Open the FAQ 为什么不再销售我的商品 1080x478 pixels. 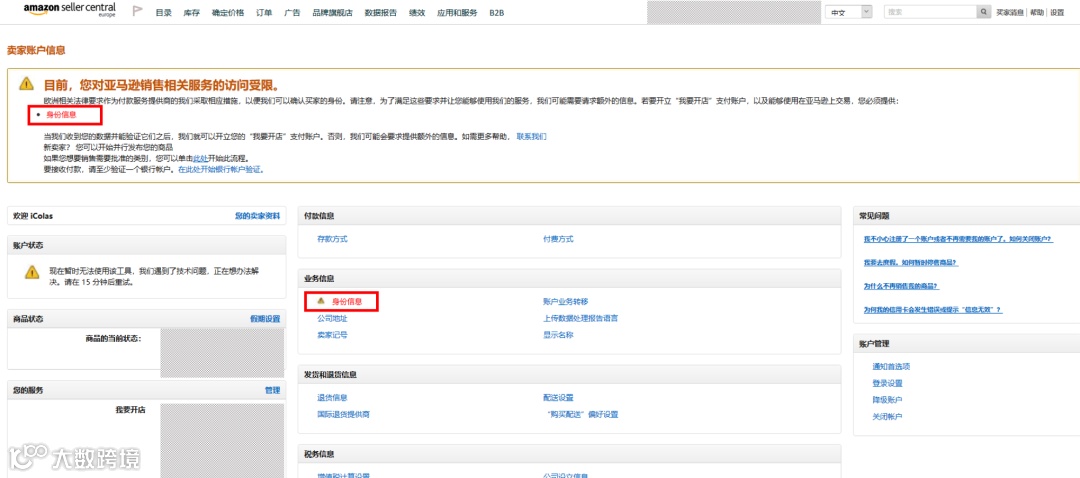902,286
